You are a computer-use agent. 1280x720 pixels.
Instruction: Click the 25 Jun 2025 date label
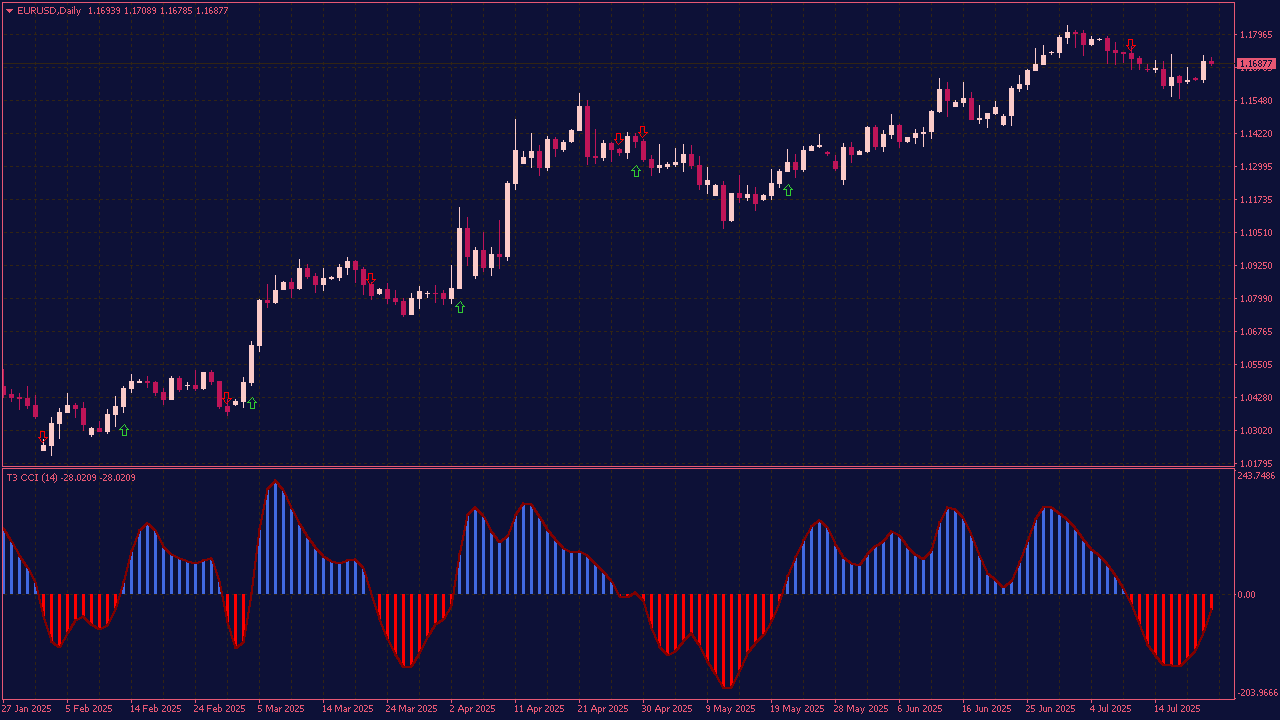(x=1051, y=709)
